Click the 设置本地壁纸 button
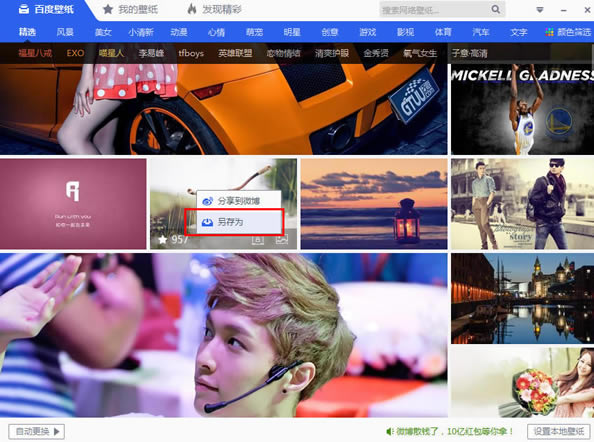 pos(559,431)
